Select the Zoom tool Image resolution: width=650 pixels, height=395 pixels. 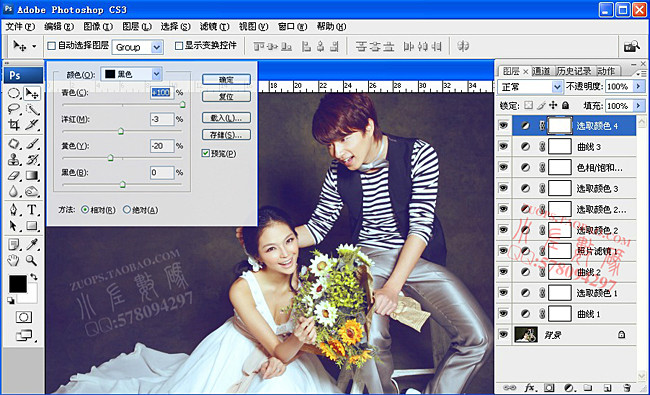[x=32, y=260]
